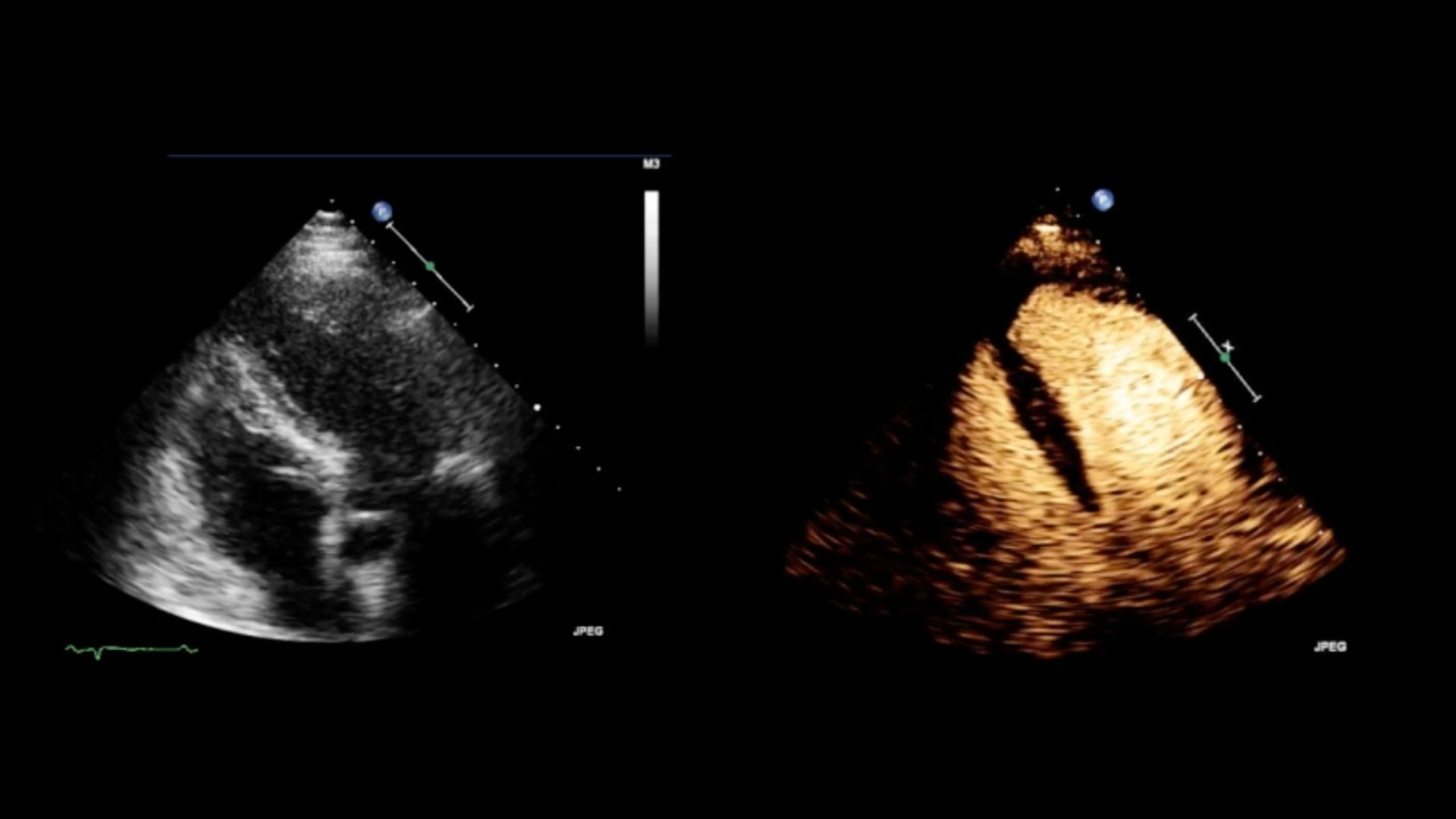
Task: Click transducer apex of grayscale sector
Action: click(x=329, y=214)
